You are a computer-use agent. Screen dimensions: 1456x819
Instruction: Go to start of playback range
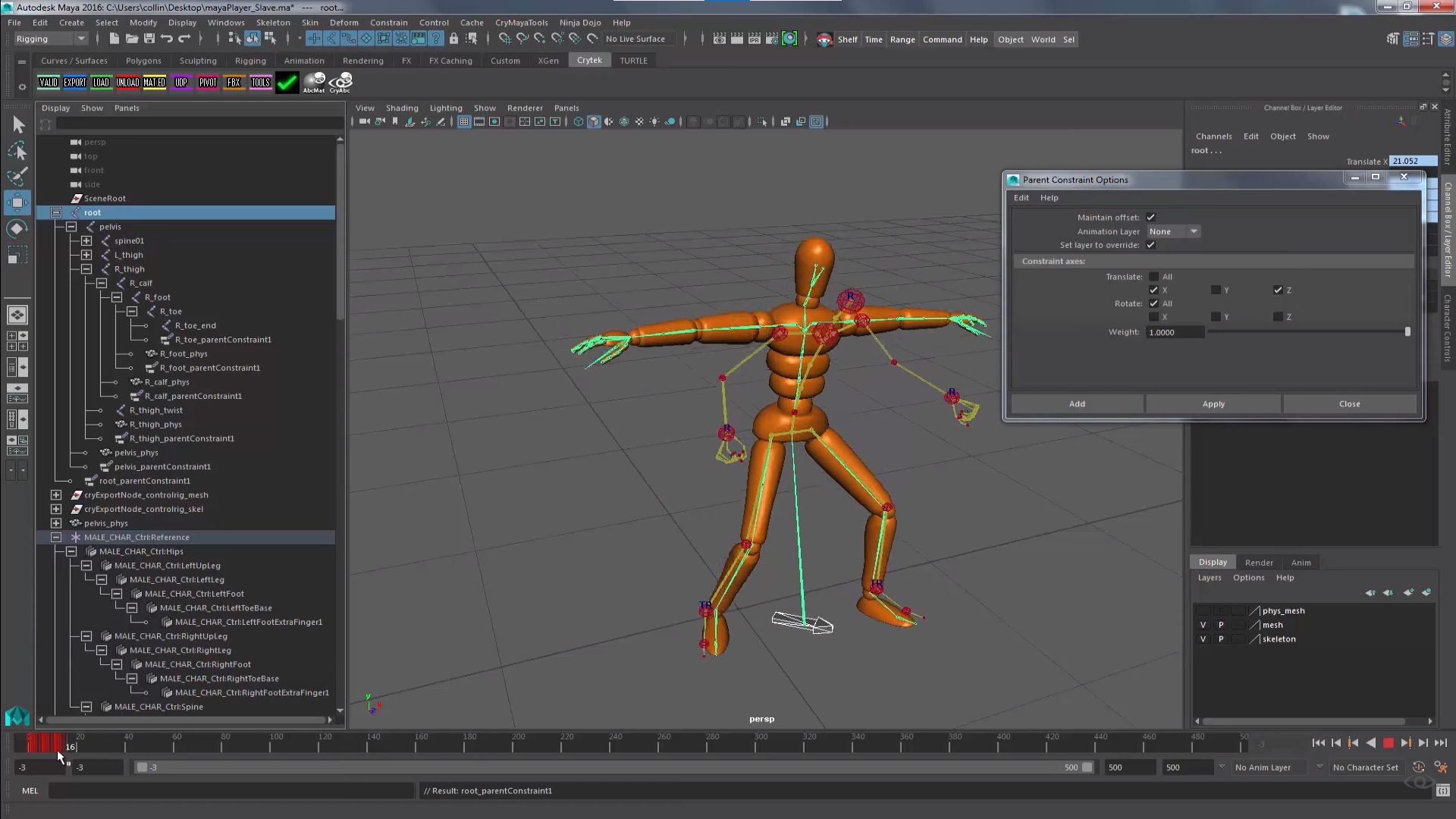1318,744
